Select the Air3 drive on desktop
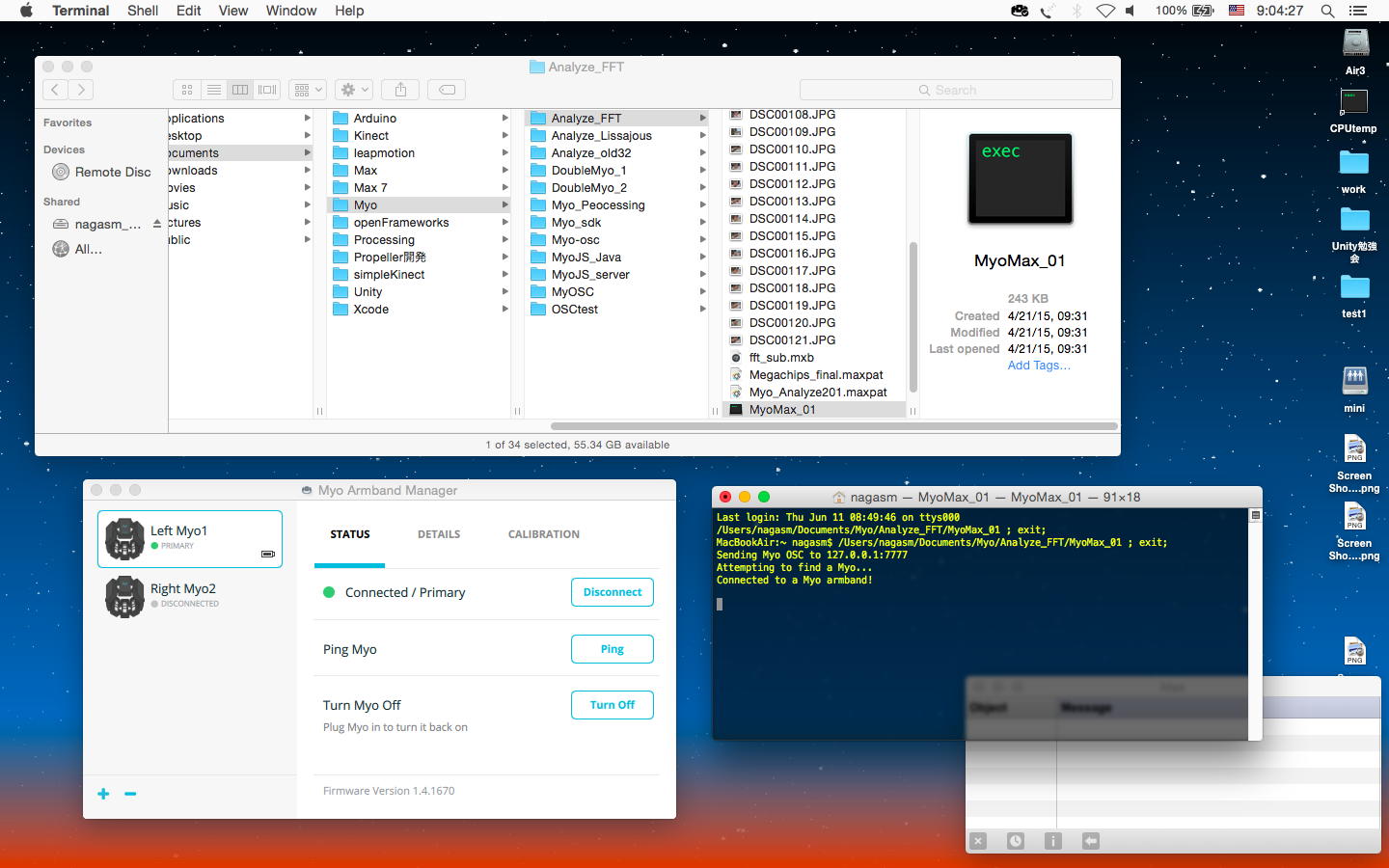 pos(1355,53)
